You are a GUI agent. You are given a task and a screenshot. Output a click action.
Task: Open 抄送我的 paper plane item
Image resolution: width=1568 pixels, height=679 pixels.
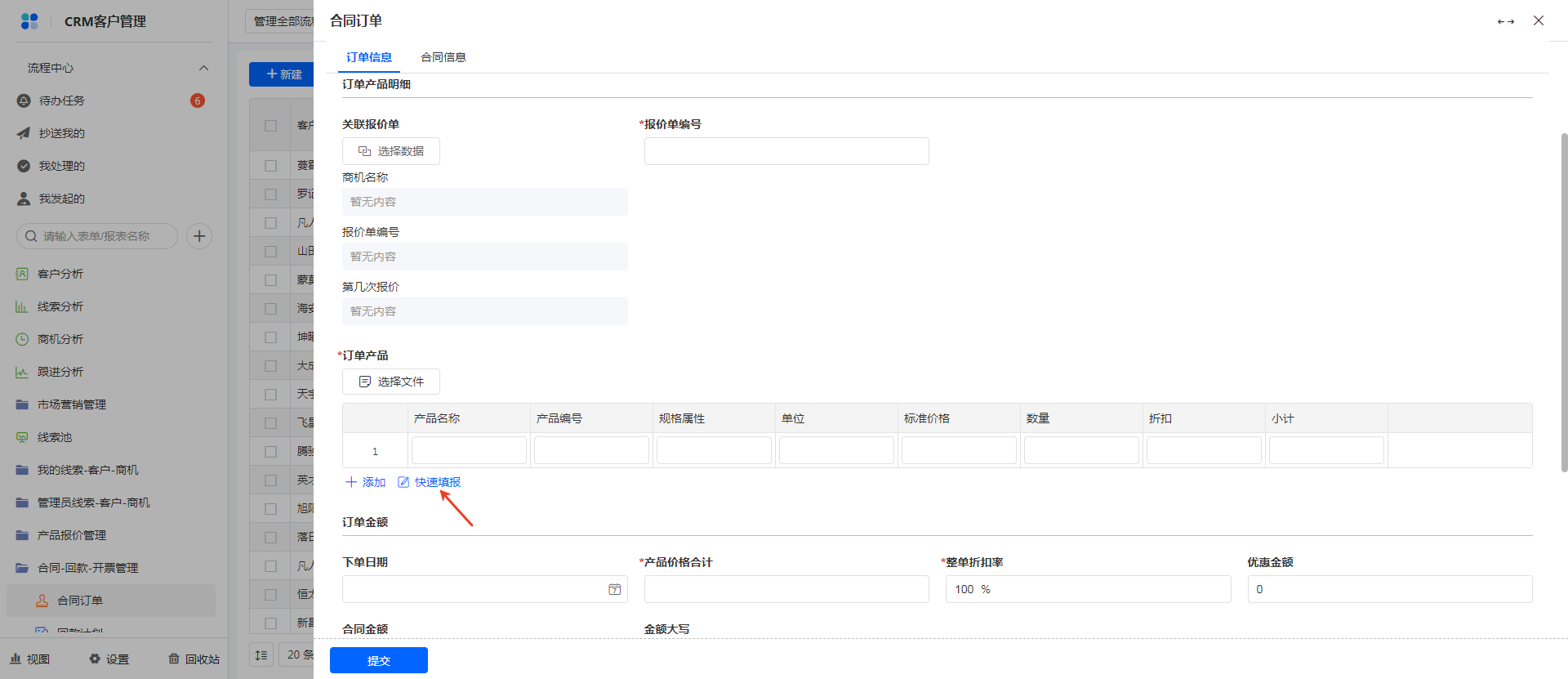61,133
